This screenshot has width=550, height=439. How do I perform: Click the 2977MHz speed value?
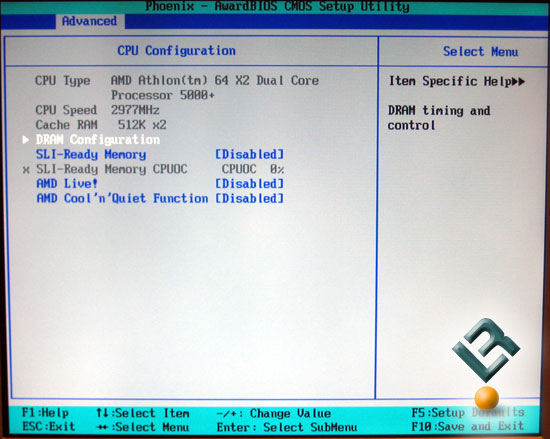(135, 110)
